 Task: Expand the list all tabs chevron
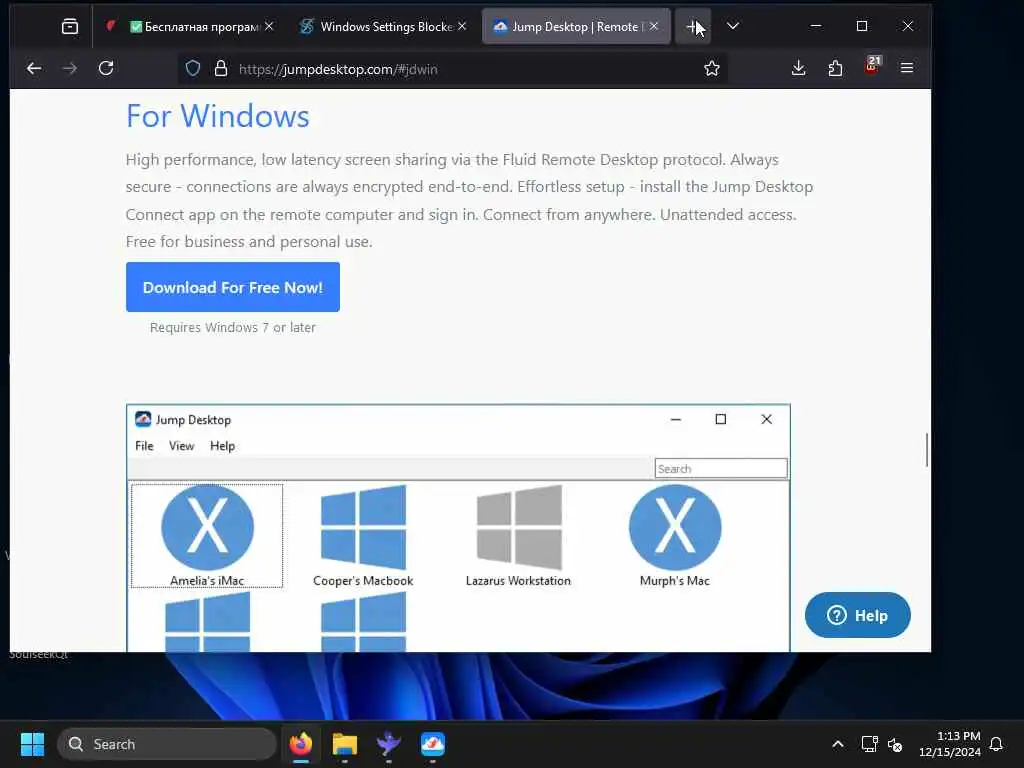pyautogui.click(x=733, y=26)
